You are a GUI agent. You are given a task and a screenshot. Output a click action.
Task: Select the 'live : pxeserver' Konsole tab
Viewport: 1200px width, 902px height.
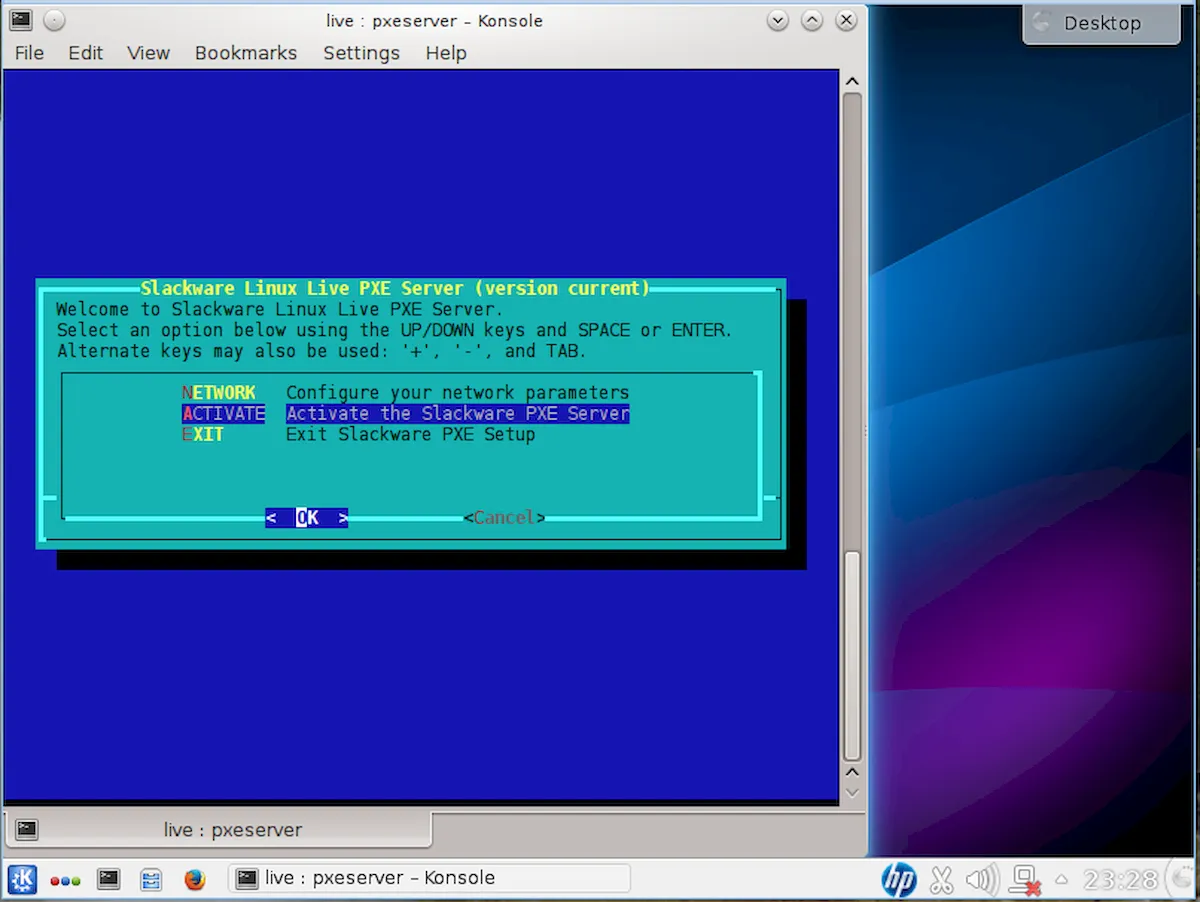pyautogui.click(x=218, y=830)
